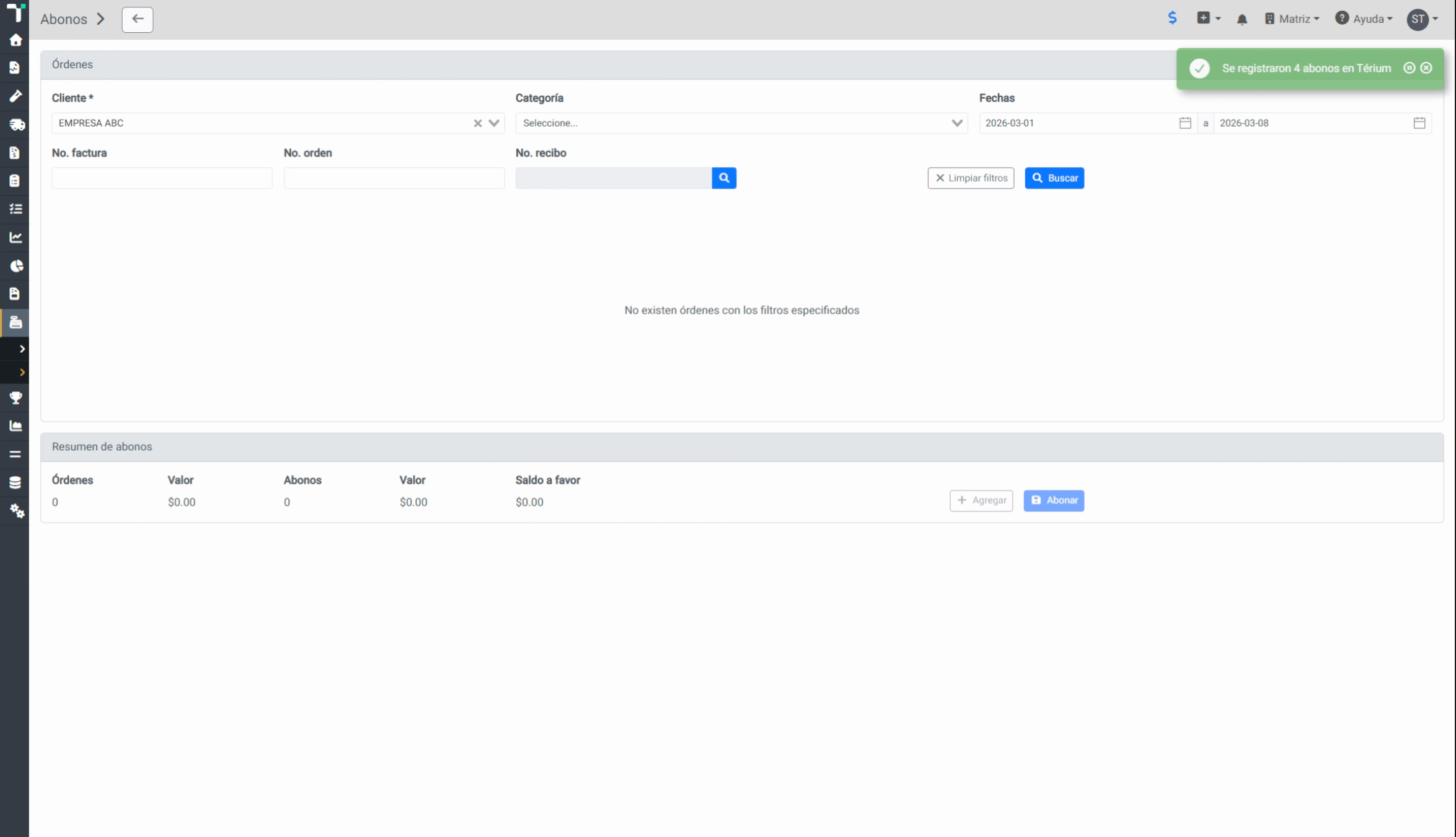Viewport: 1456px width, 837px height.
Task: Close the 'Se registraron 4 abonos' notification
Action: [1426, 68]
